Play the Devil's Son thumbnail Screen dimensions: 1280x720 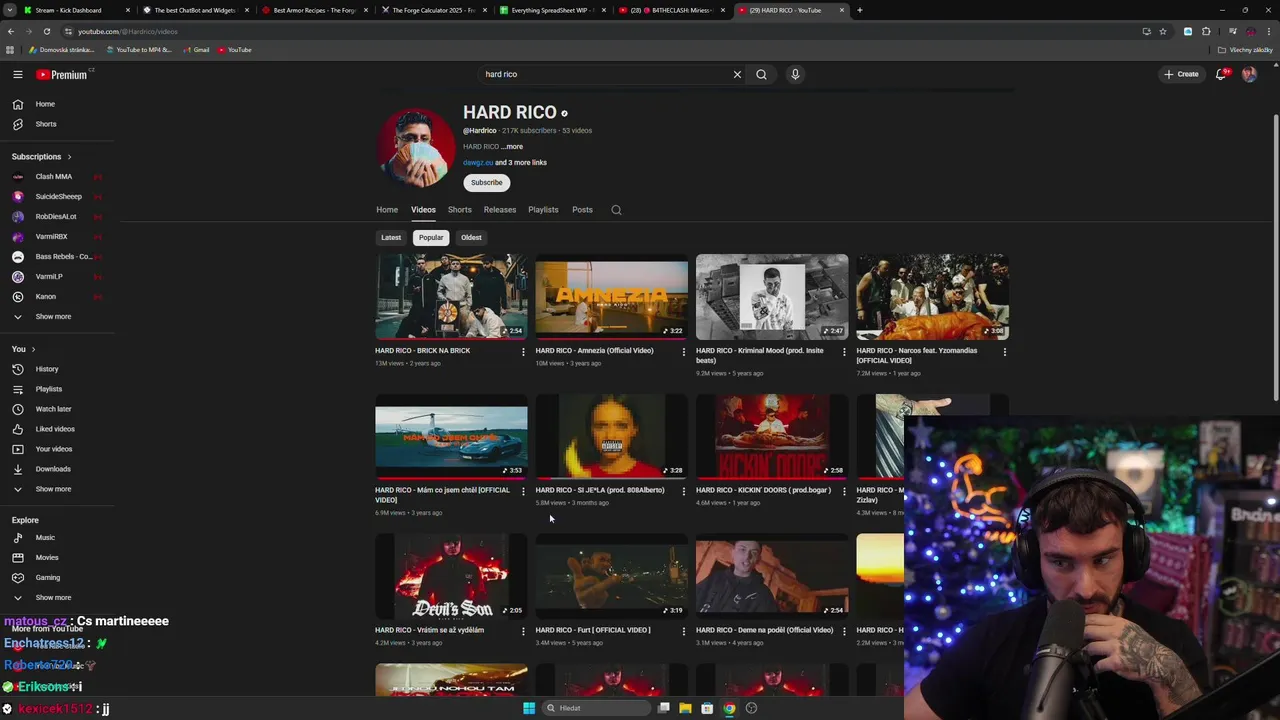pos(451,577)
